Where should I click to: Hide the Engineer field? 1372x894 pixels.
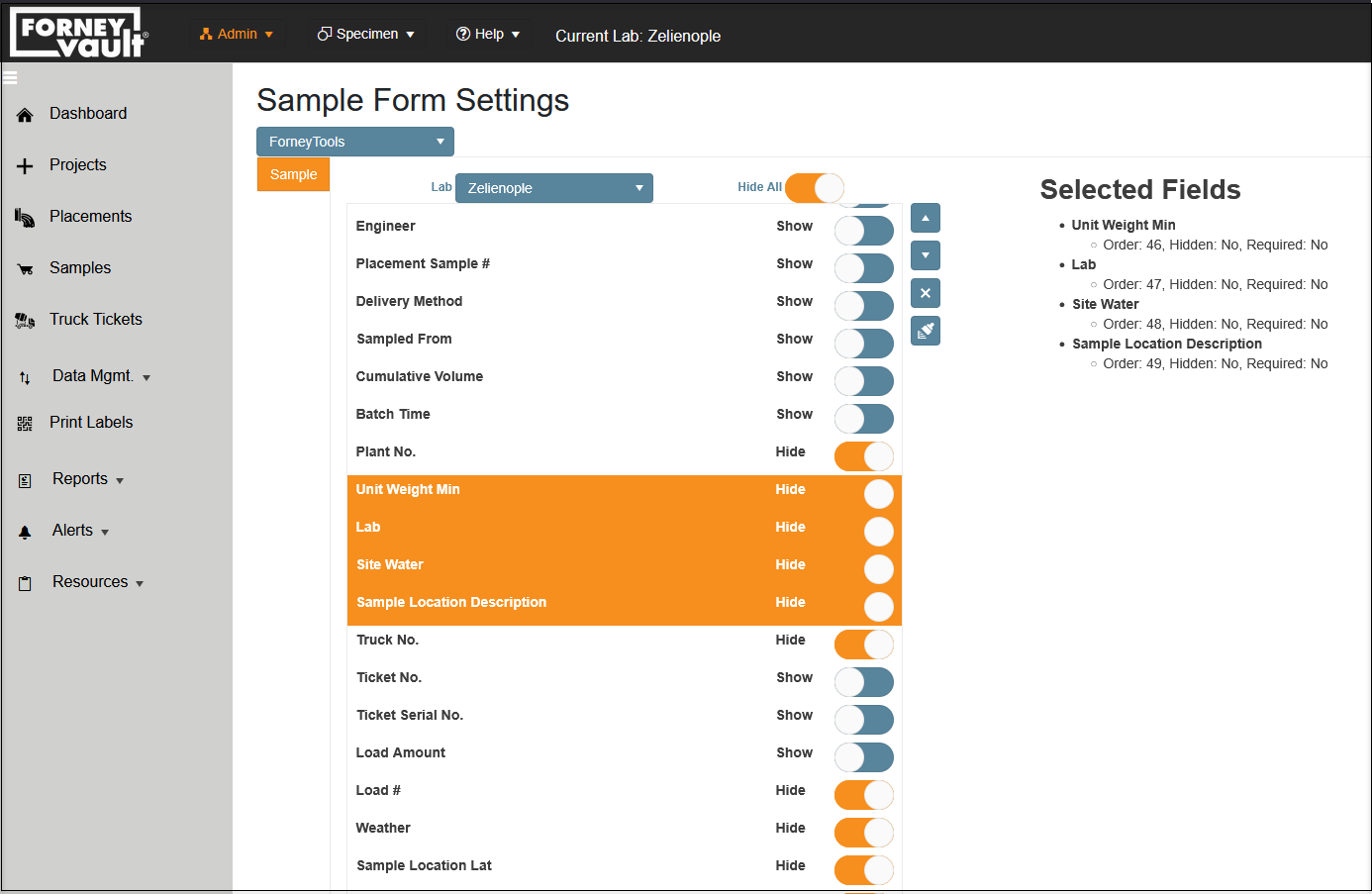click(x=863, y=231)
